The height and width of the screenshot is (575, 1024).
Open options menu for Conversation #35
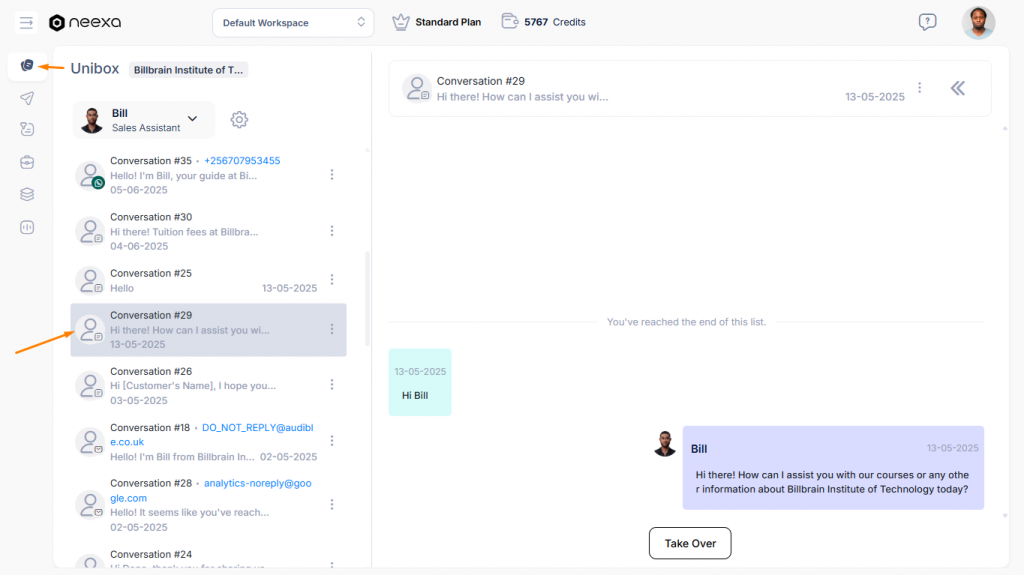point(332,175)
